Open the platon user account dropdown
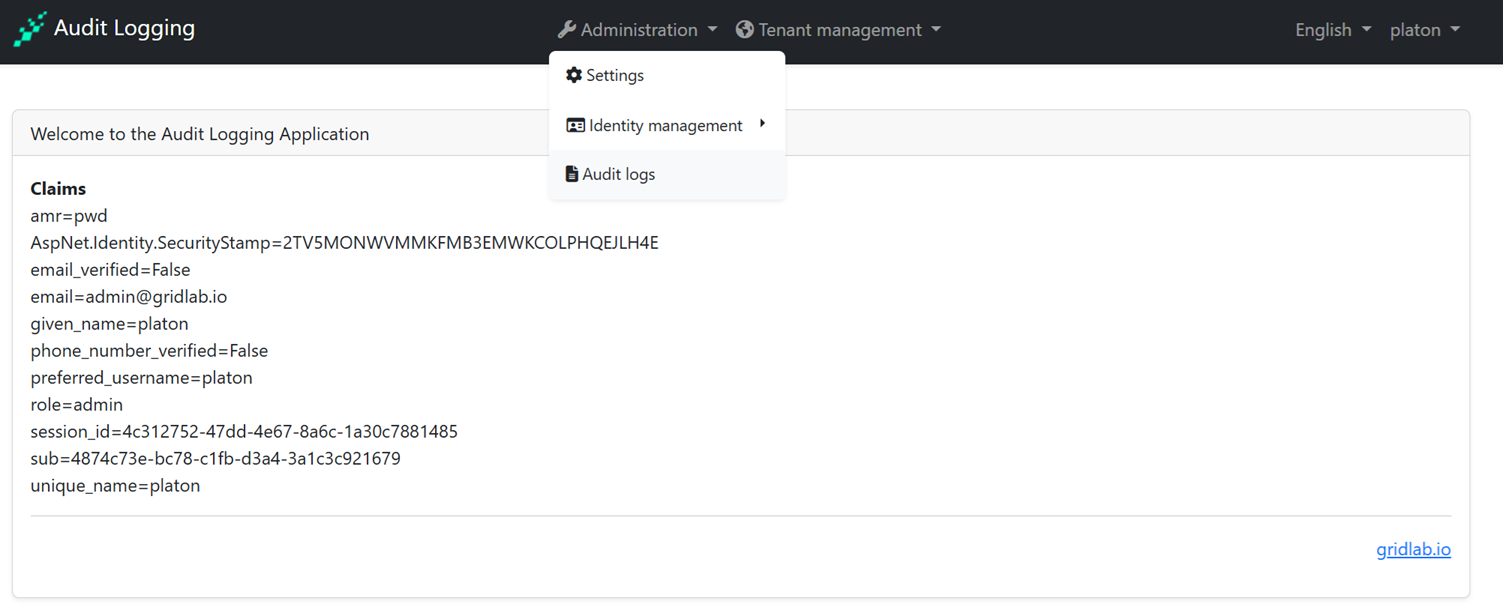 click(x=1424, y=30)
